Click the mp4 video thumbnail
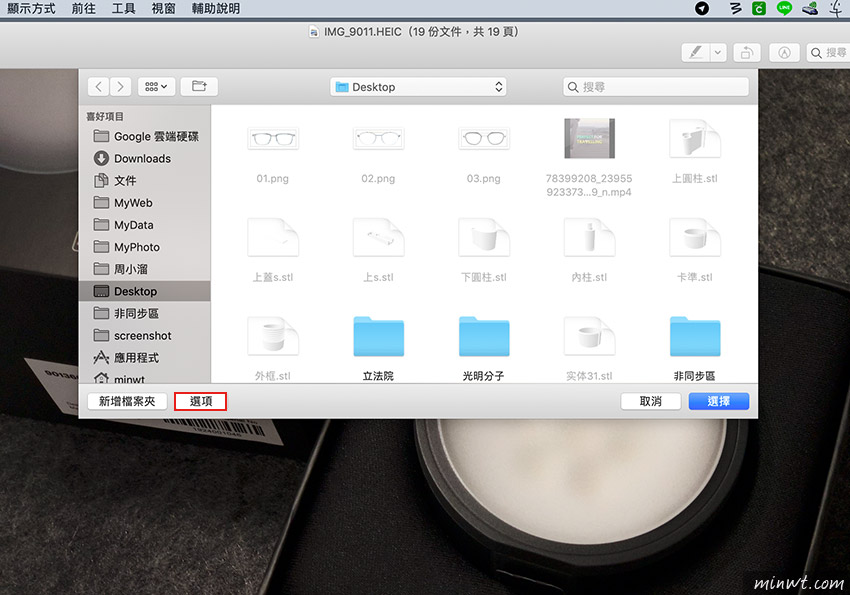The height and width of the screenshot is (595, 850). tap(589, 139)
